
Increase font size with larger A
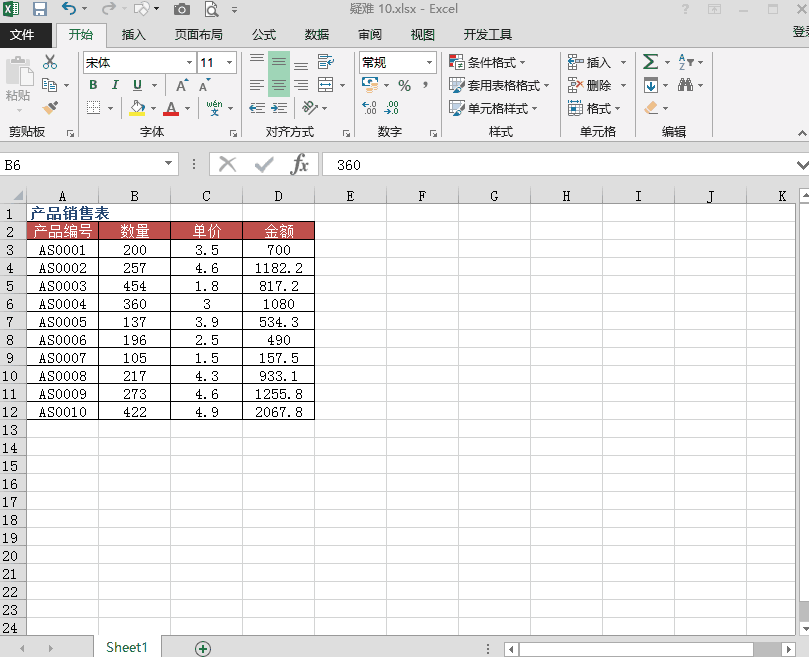click(x=182, y=85)
